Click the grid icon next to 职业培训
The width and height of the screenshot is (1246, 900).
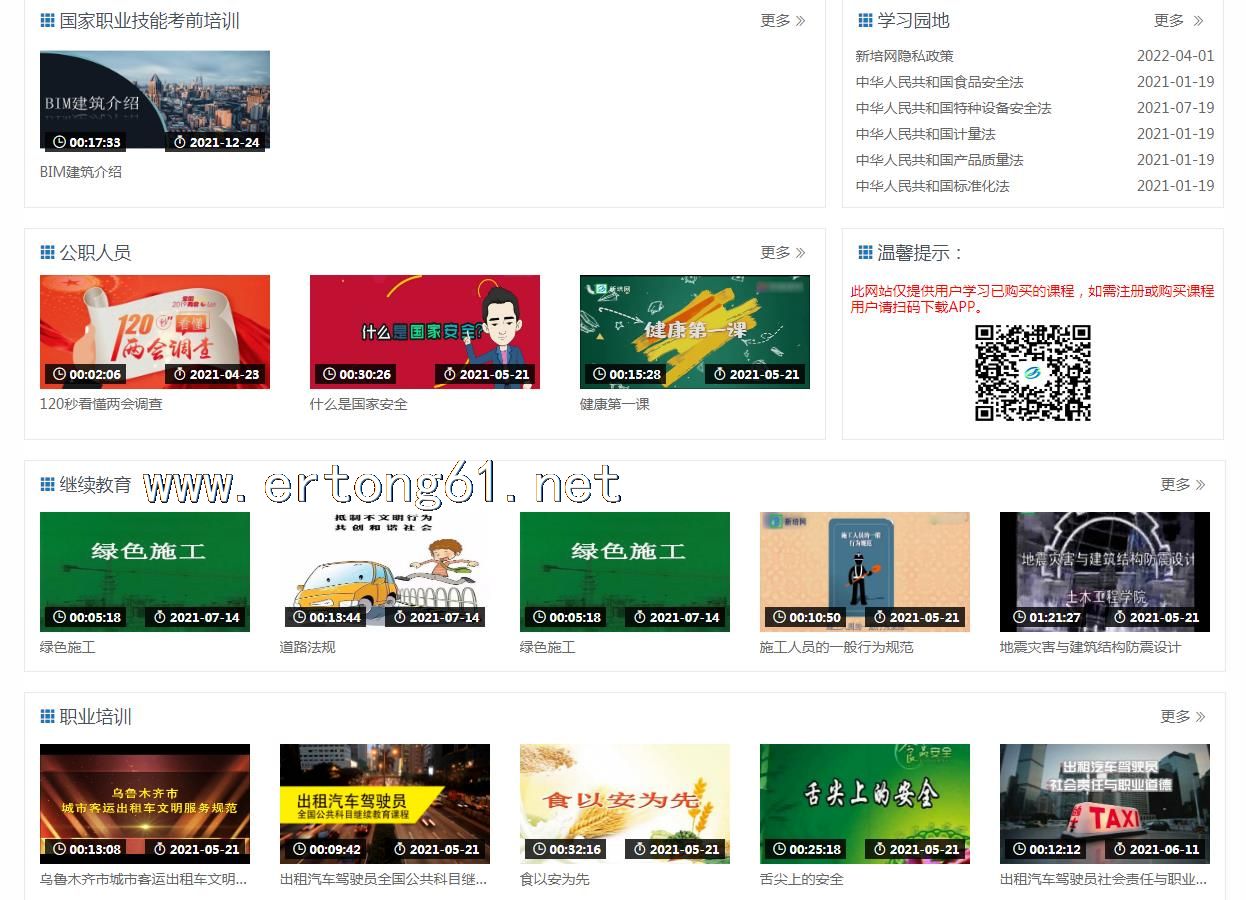tap(47, 717)
